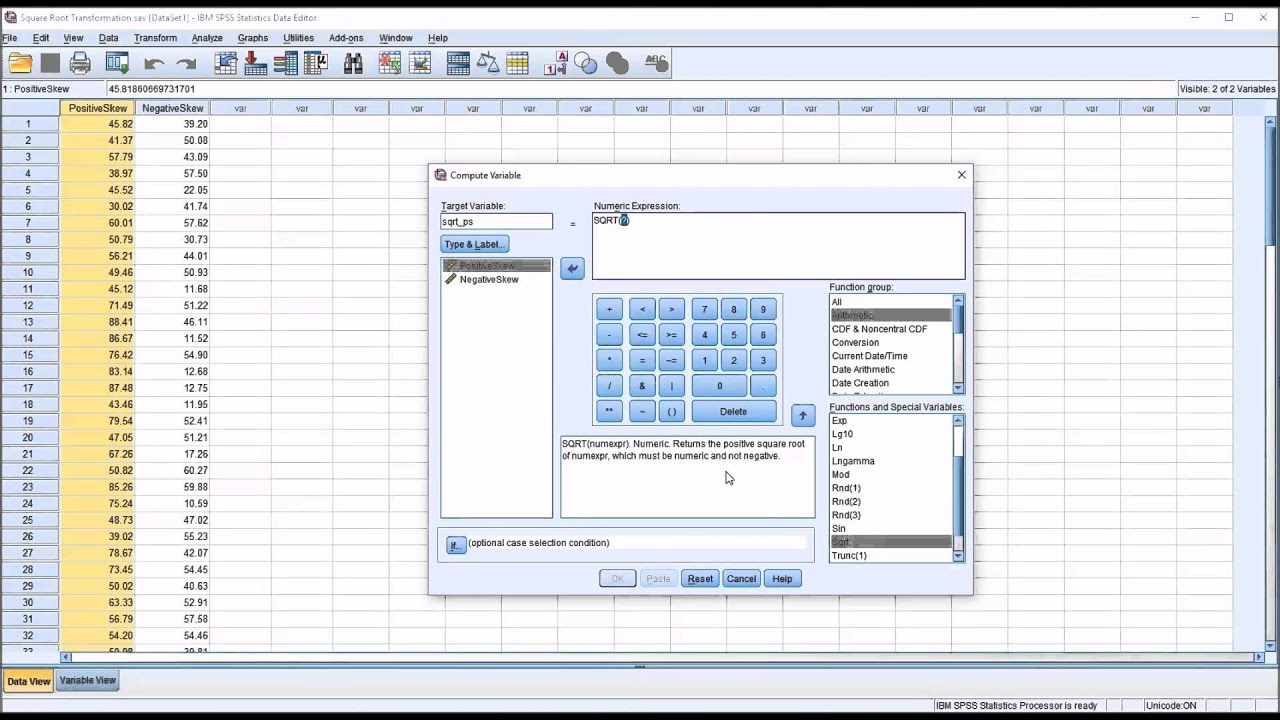Click the Select cases toolbar icon
This screenshot has width=1280, height=720.
click(518, 63)
